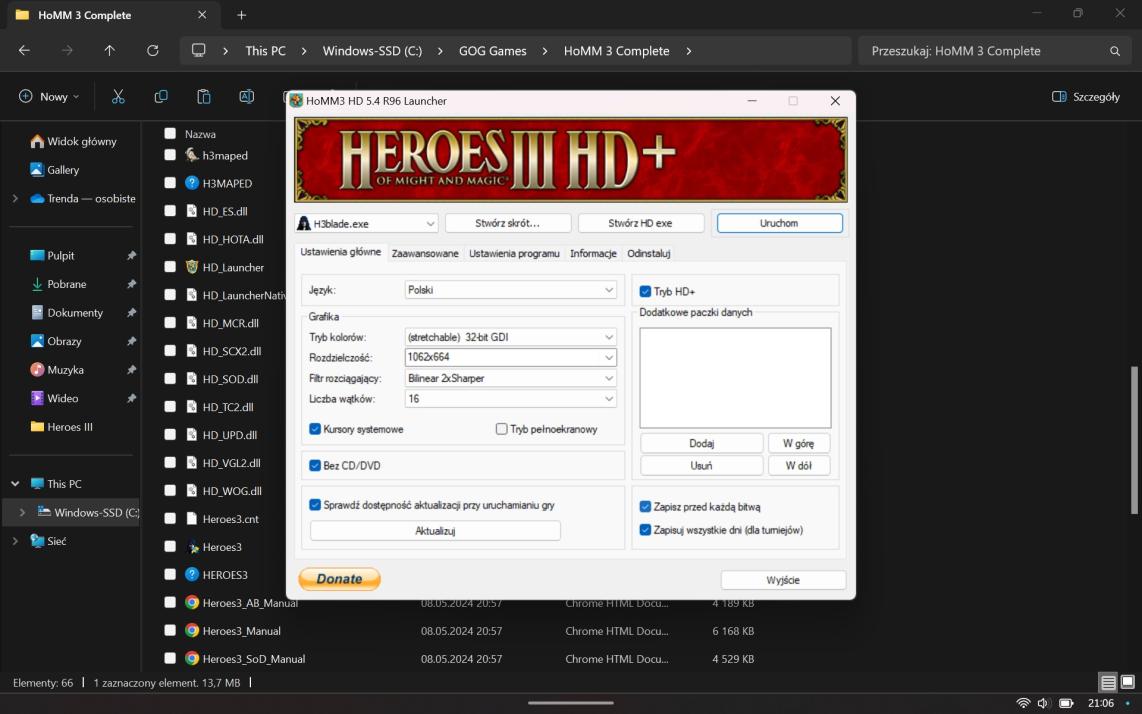The image size is (1142, 714).
Task: Click the Copy icon in Explorer toolbar
Action: pos(161,97)
